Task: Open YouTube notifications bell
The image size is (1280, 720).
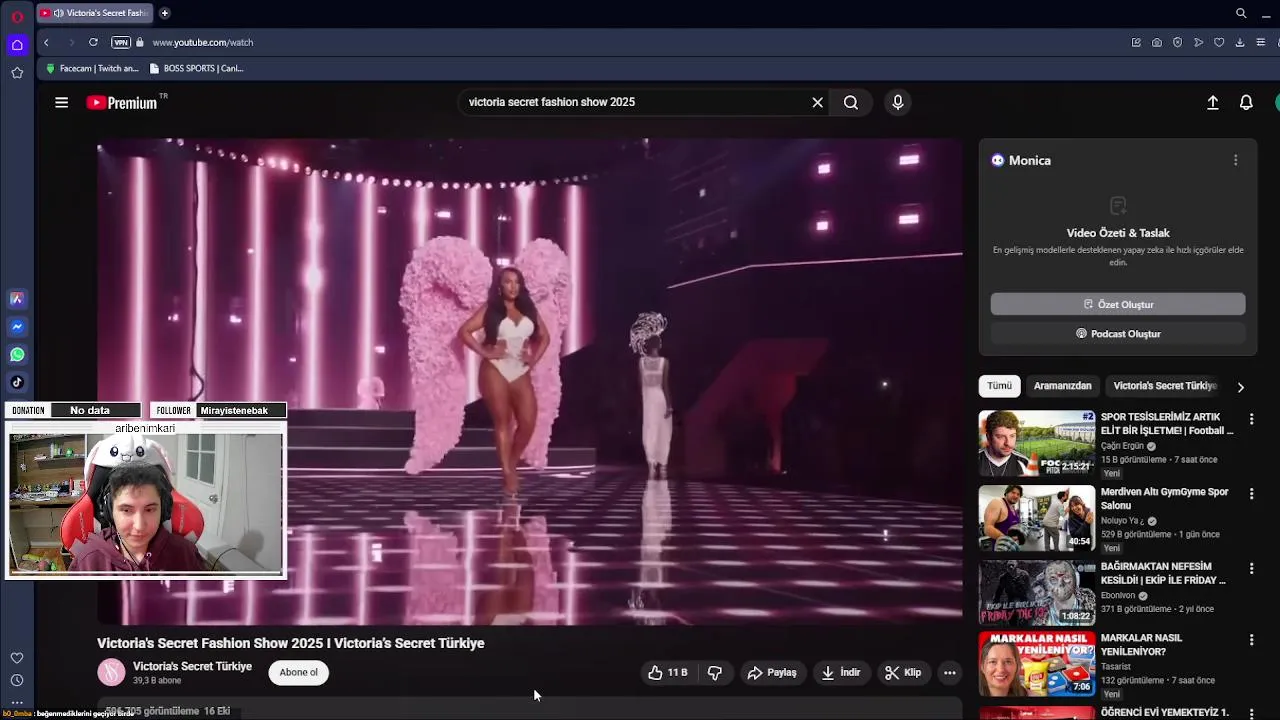Action: click(x=1246, y=102)
